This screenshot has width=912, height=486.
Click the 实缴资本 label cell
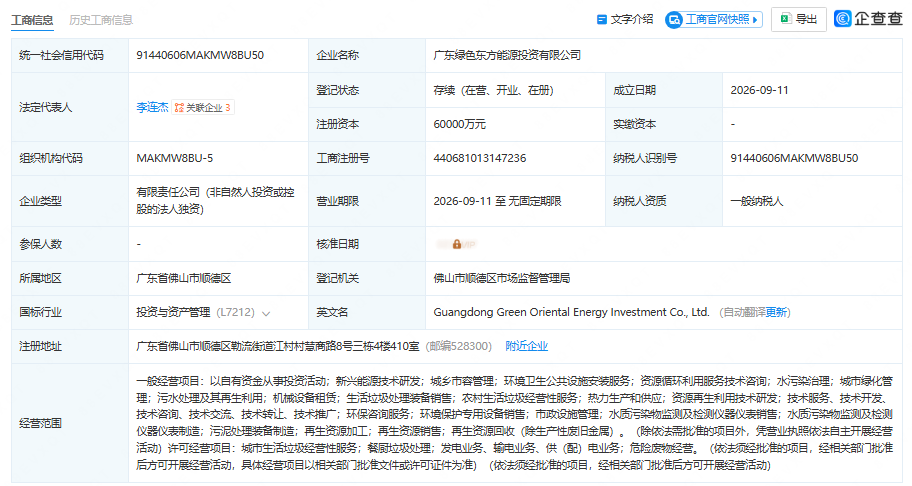click(664, 124)
